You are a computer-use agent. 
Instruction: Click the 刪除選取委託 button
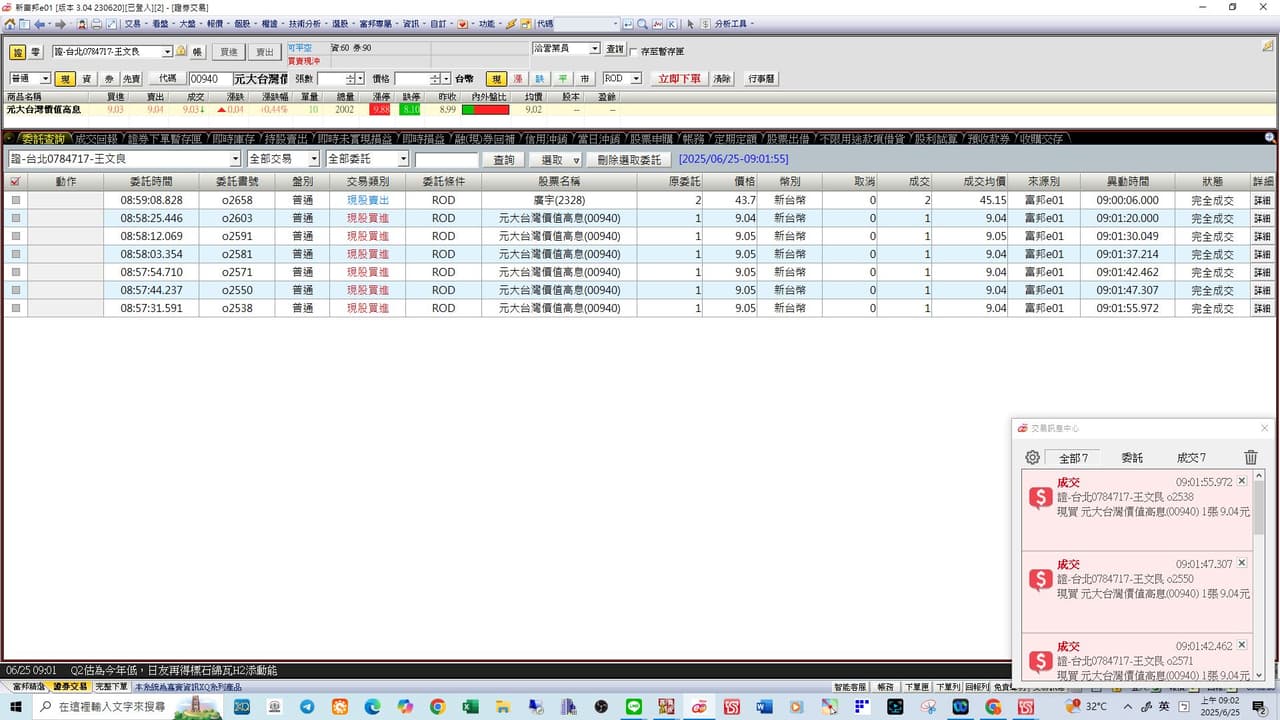coord(629,159)
